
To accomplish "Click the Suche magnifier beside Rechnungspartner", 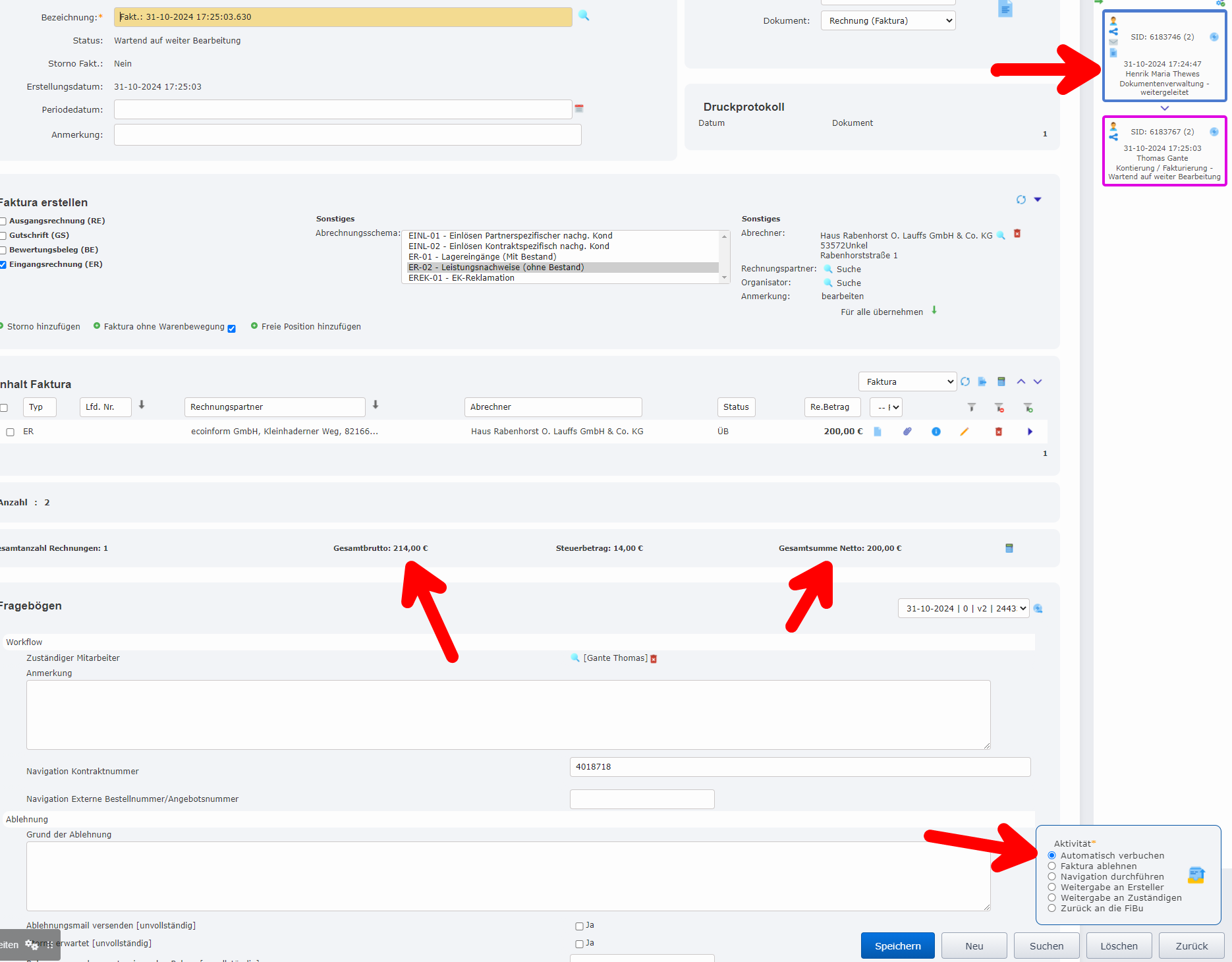I will (x=827, y=269).
